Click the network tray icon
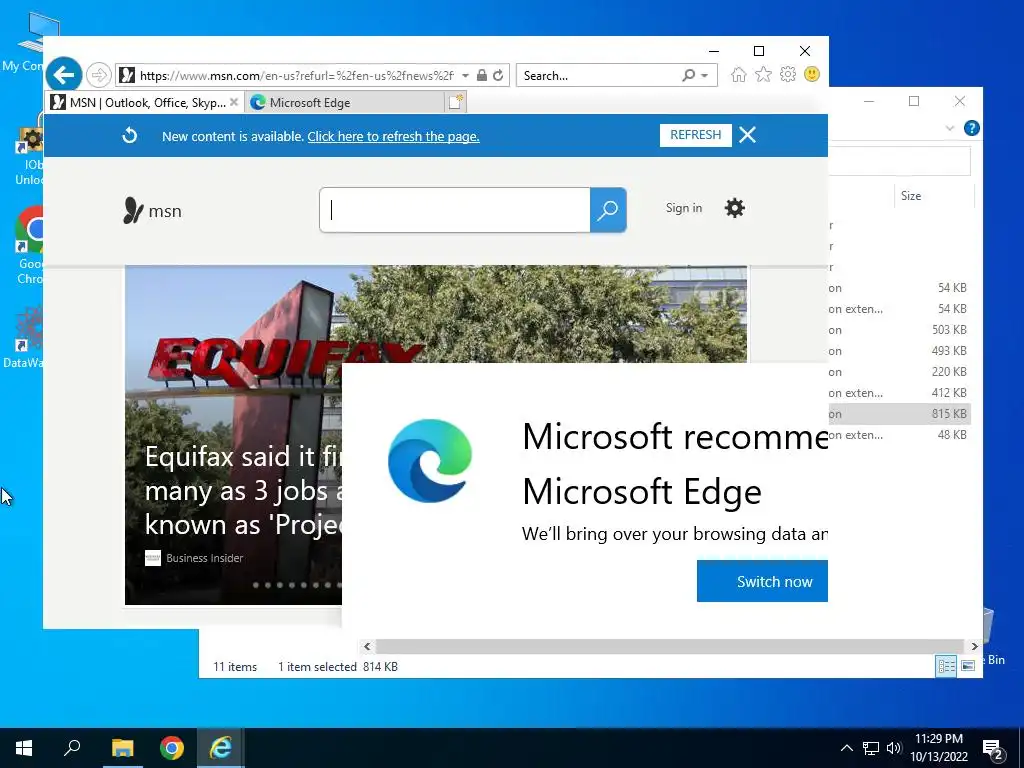 [x=871, y=748]
